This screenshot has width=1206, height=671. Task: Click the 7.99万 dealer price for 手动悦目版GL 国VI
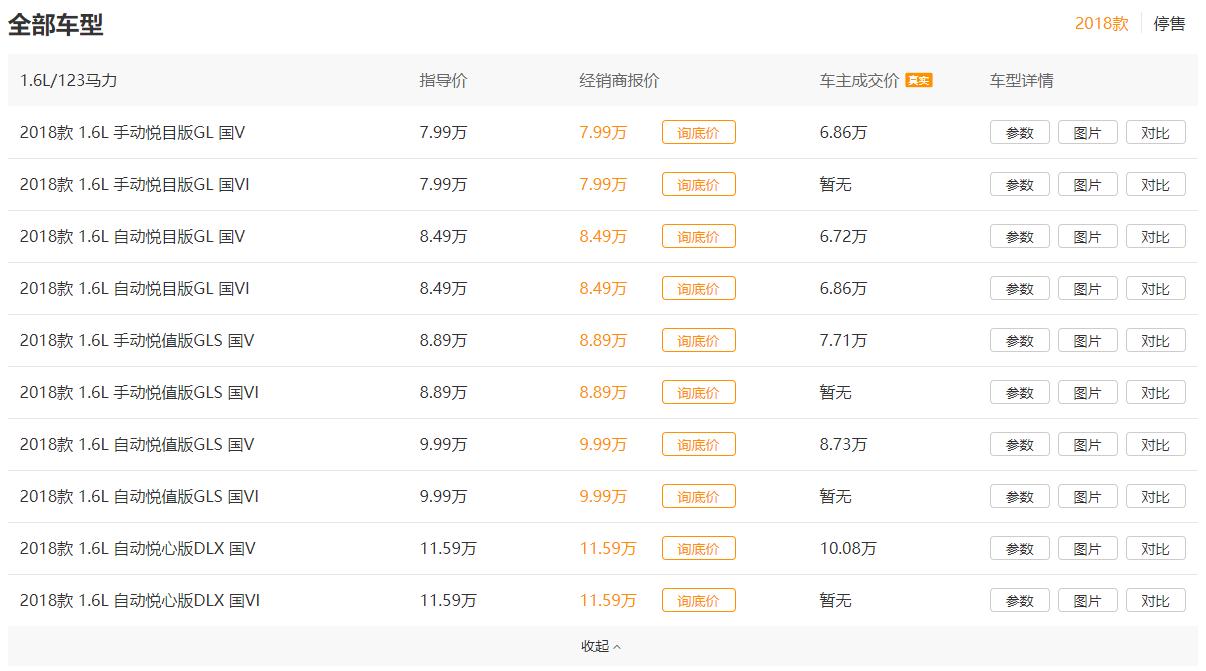pos(603,184)
